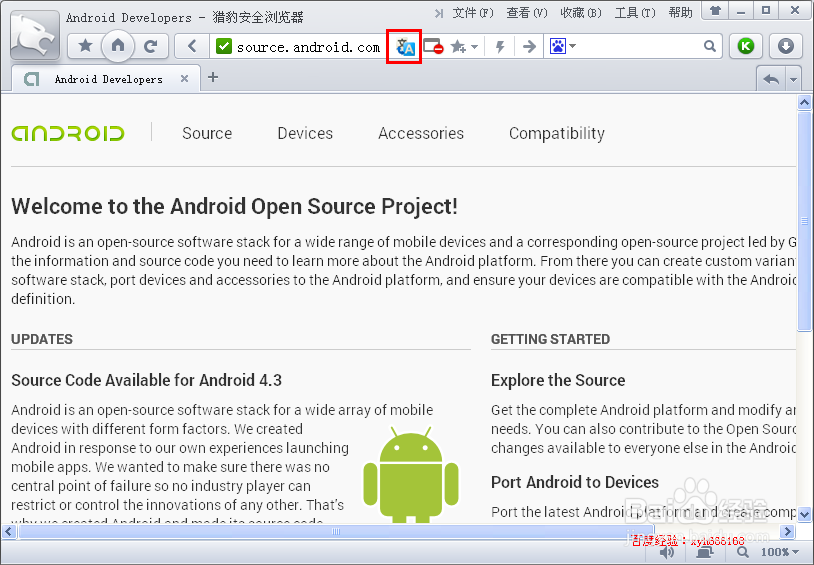This screenshot has height=565, width=814.
Task: Reload the page with the refresh icon
Action: [151, 46]
